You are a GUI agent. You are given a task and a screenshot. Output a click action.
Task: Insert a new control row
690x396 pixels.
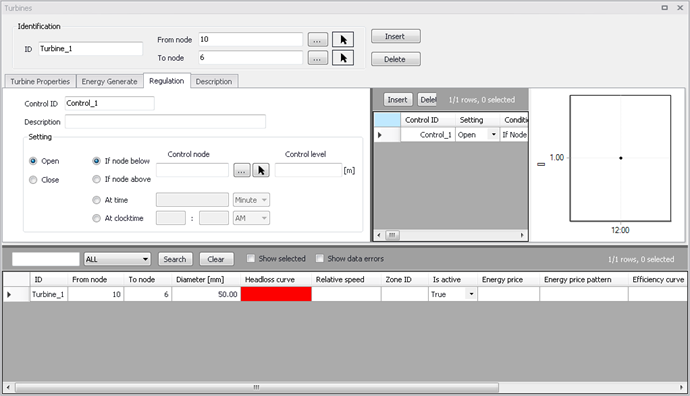pyautogui.click(x=398, y=100)
